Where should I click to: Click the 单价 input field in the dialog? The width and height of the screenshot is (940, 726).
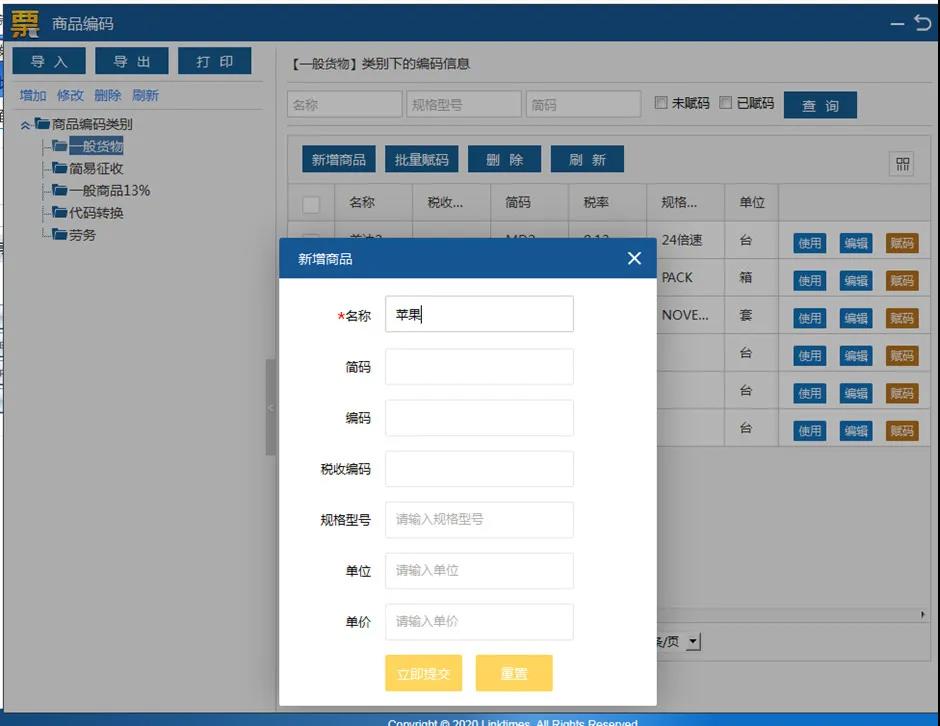coord(479,621)
